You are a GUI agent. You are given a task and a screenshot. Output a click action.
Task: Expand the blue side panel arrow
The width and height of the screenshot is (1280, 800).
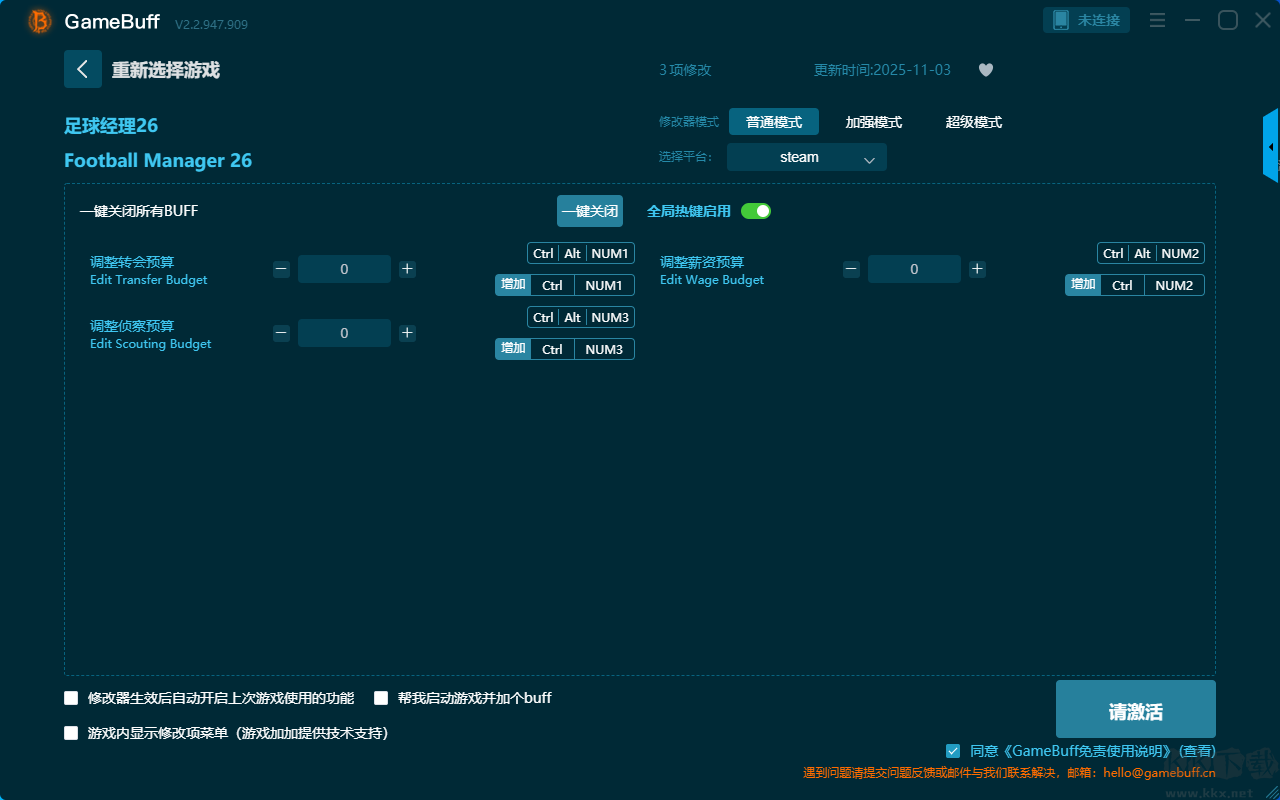tap(1271, 147)
